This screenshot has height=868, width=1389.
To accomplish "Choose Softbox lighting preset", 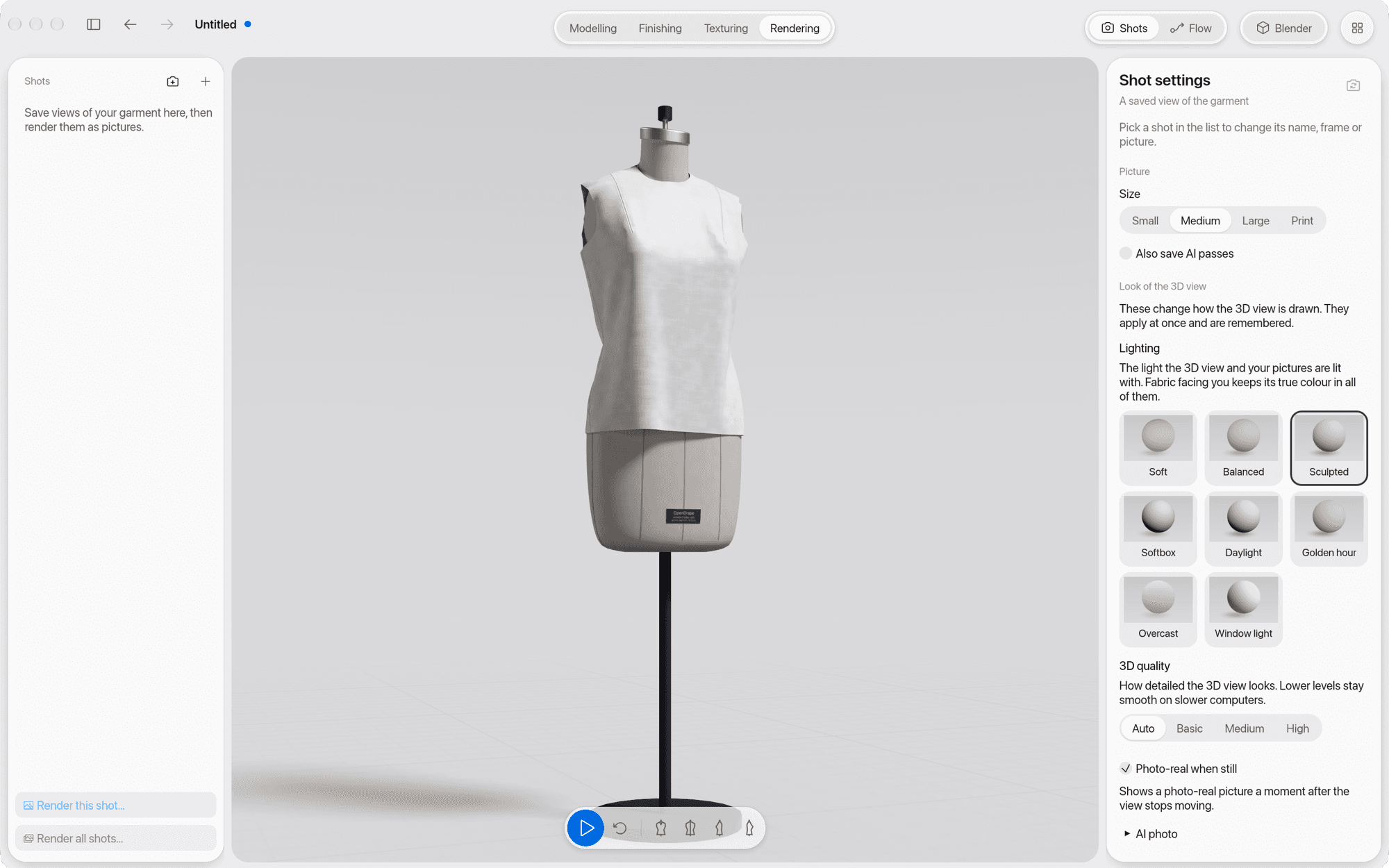I will point(1158,528).
